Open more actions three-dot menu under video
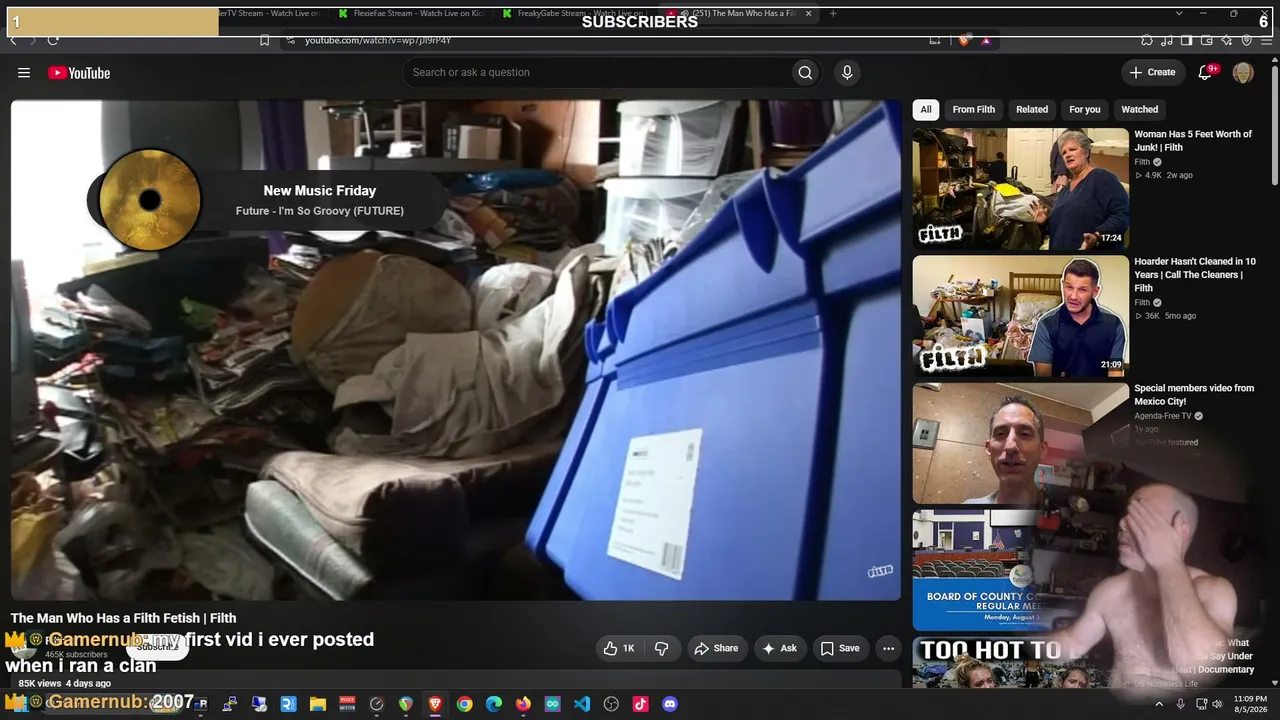 pyautogui.click(x=888, y=648)
